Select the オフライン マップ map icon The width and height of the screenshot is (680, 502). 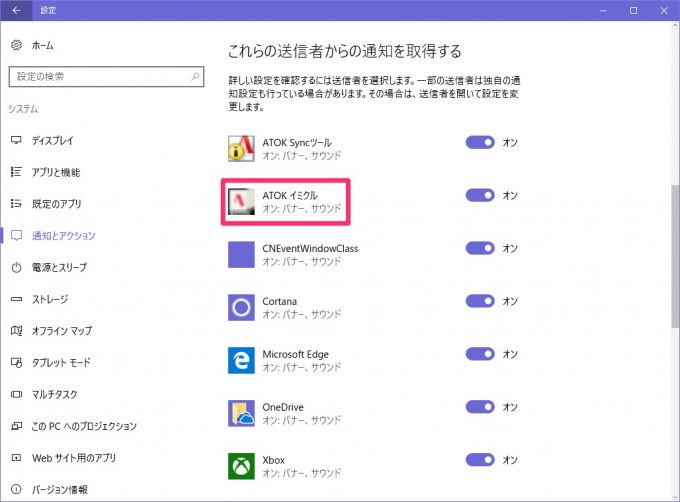click(16, 331)
